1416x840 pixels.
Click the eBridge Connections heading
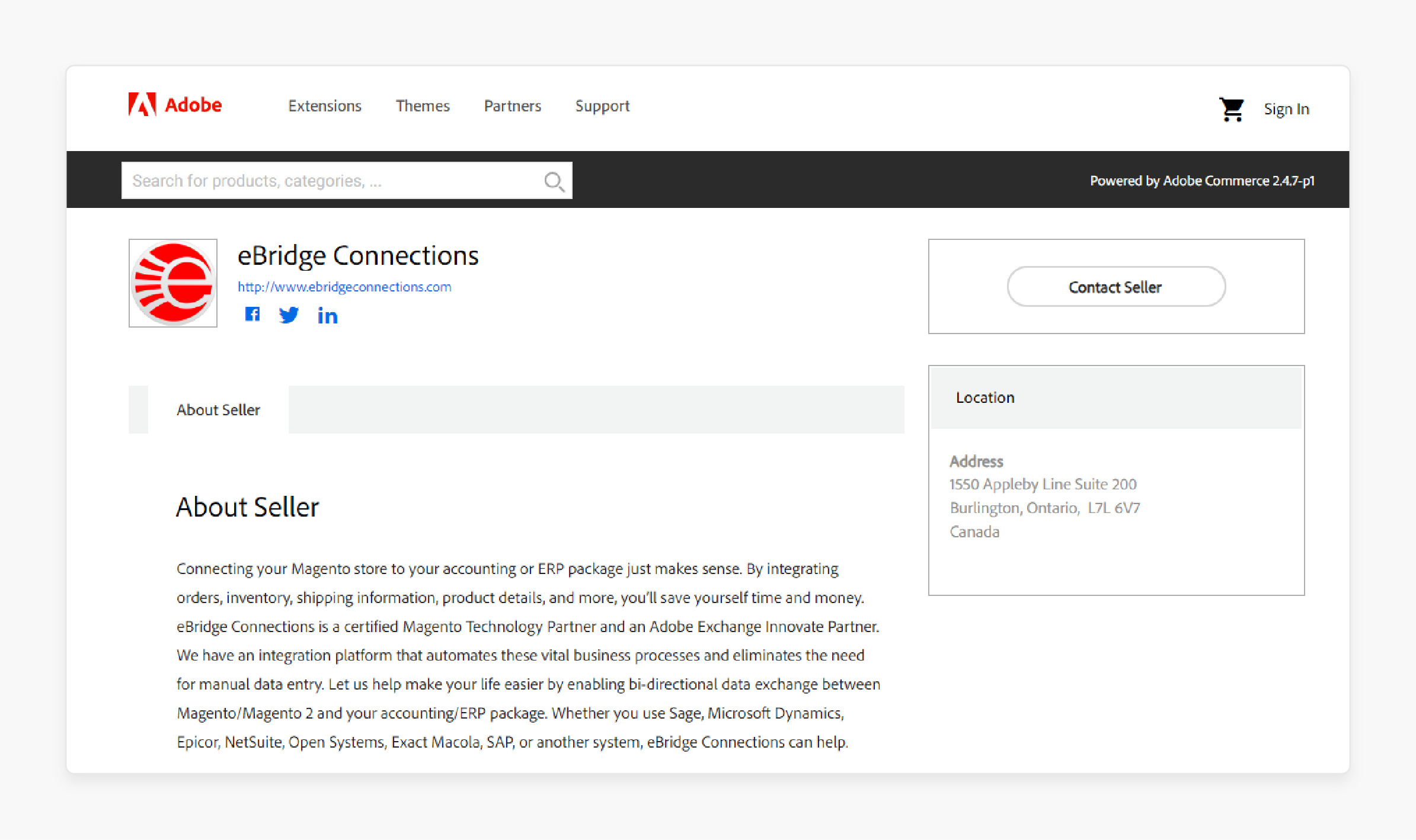358,256
